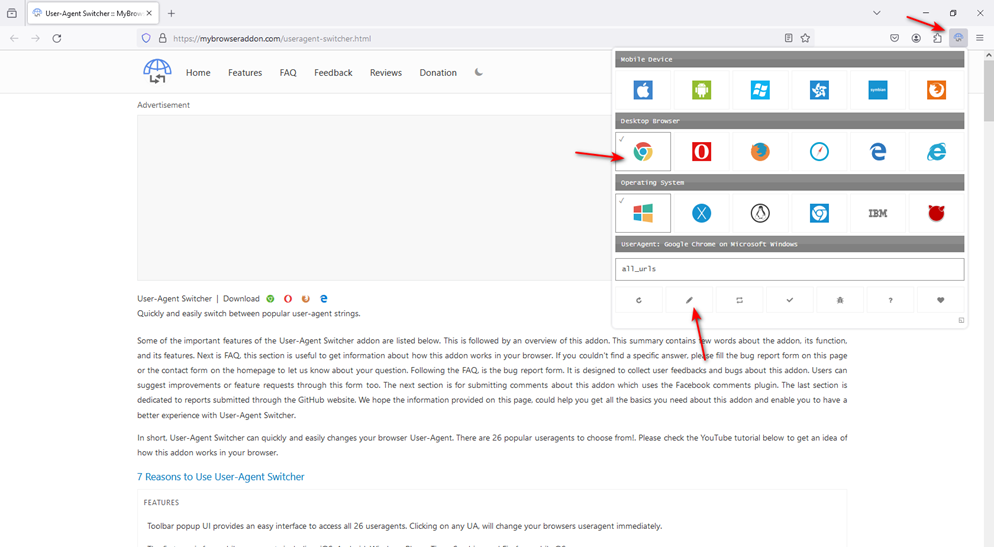The image size is (994, 547).
Task: Go to the FAQ section link
Action: pyautogui.click(x=288, y=73)
